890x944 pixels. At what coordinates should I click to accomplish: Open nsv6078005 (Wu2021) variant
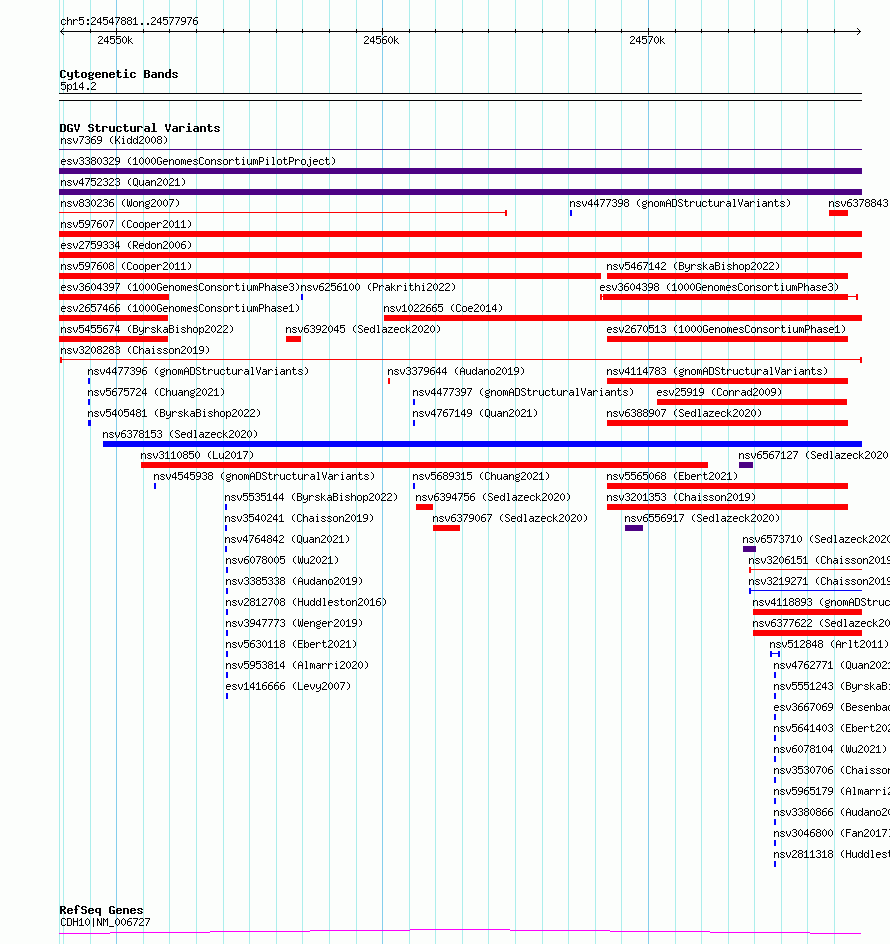282,562
